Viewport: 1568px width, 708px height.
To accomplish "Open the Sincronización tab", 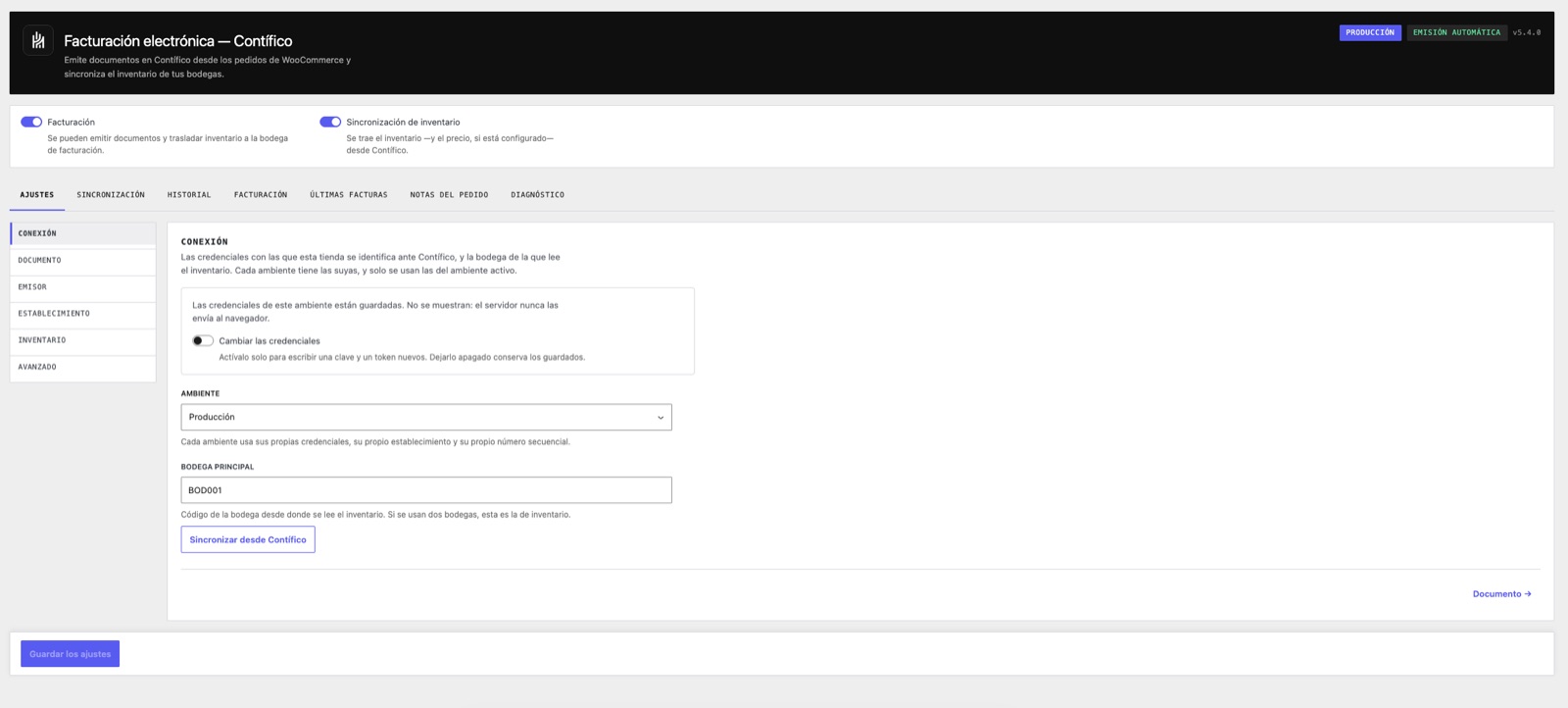I will (x=111, y=195).
